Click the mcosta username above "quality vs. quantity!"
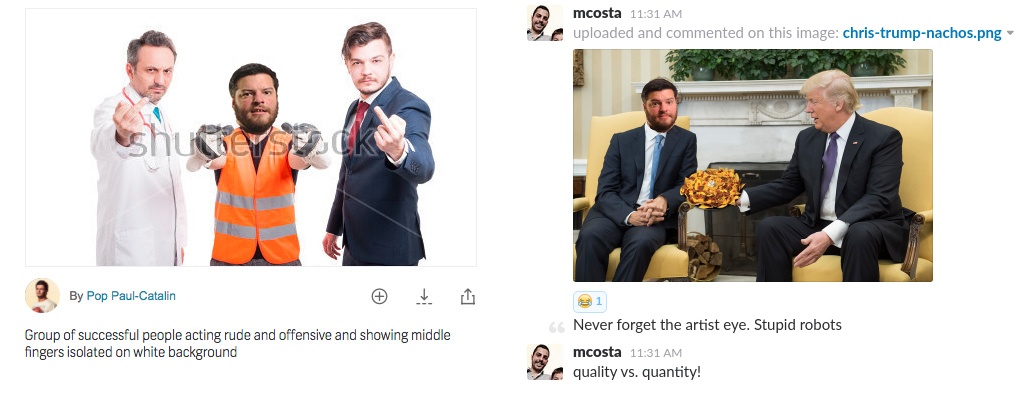Screen dimensions: 1024x402 click(597, 352)
